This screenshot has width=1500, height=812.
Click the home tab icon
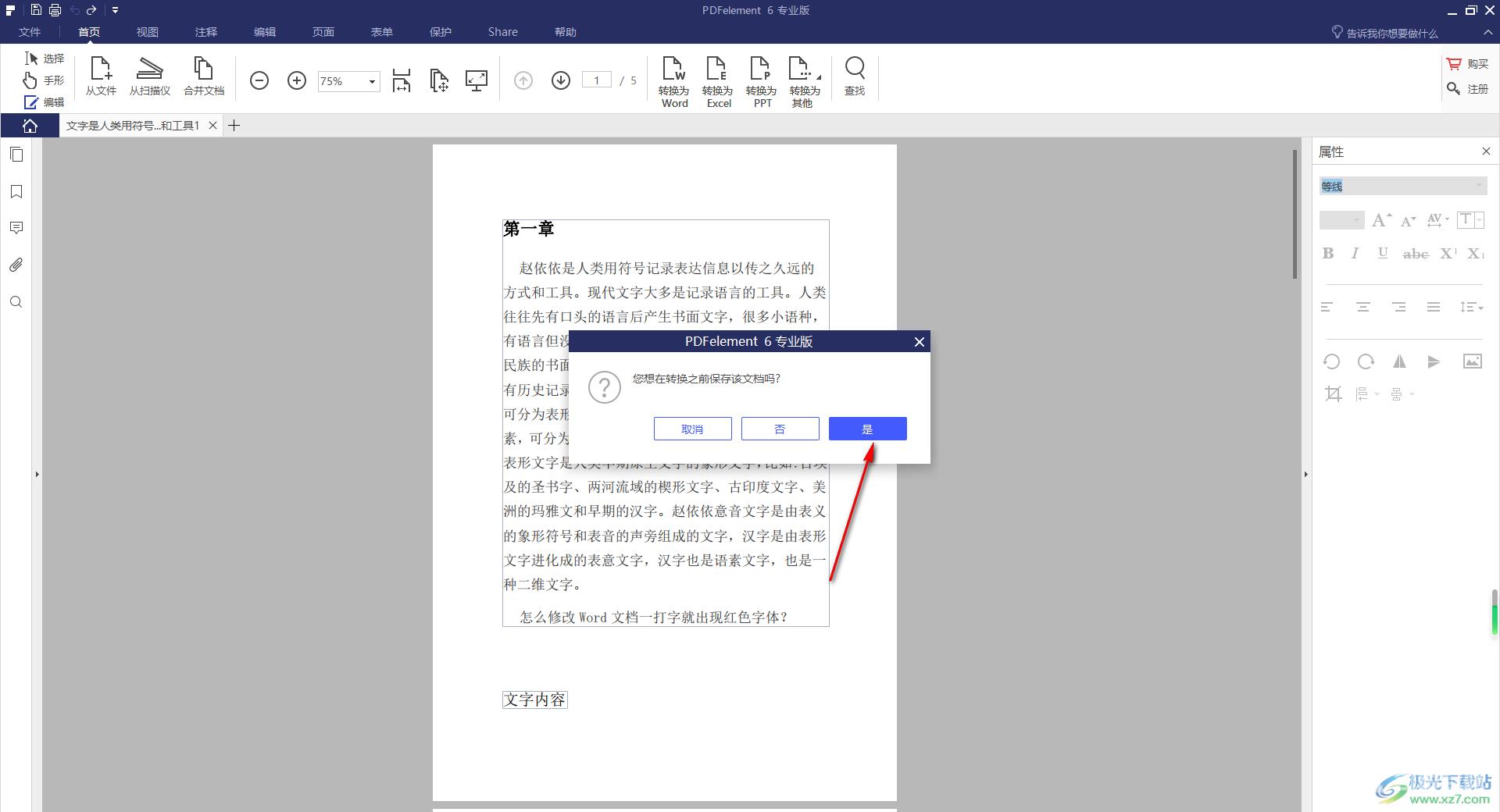30,126
